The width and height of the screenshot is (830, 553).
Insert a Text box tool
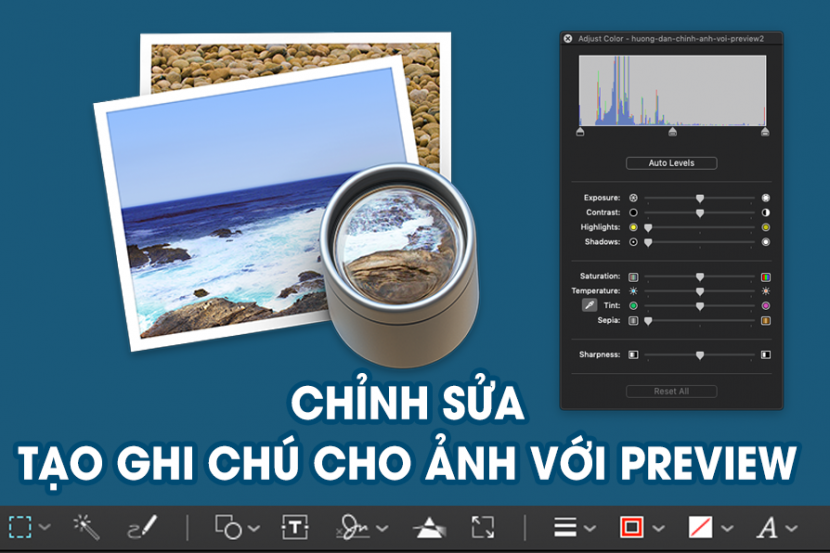click(295, 527)
